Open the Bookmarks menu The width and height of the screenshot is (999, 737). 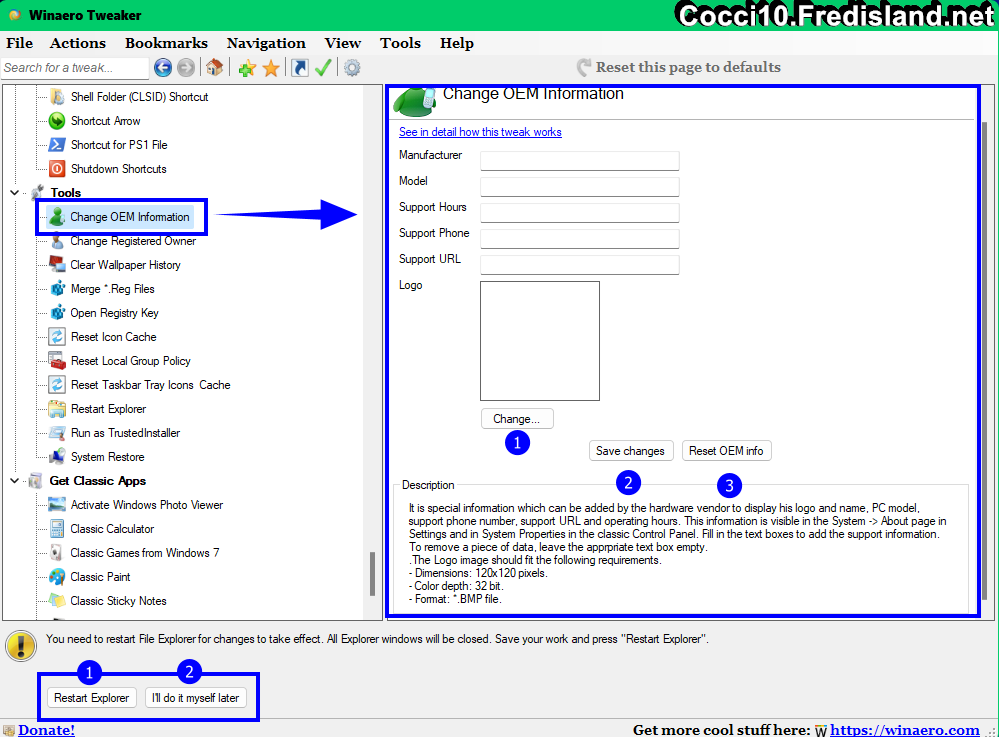pyautogui.click(x=166, y=43)
